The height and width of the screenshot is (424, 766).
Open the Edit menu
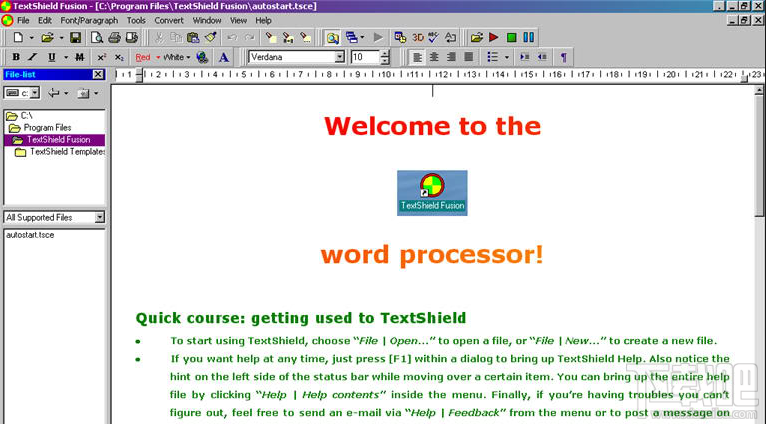[44, 21]
